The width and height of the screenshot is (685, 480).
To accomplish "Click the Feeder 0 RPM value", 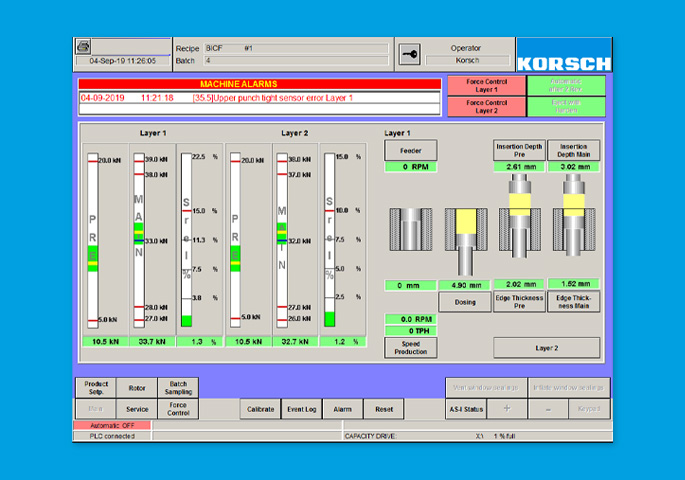I will coord(411,167).
